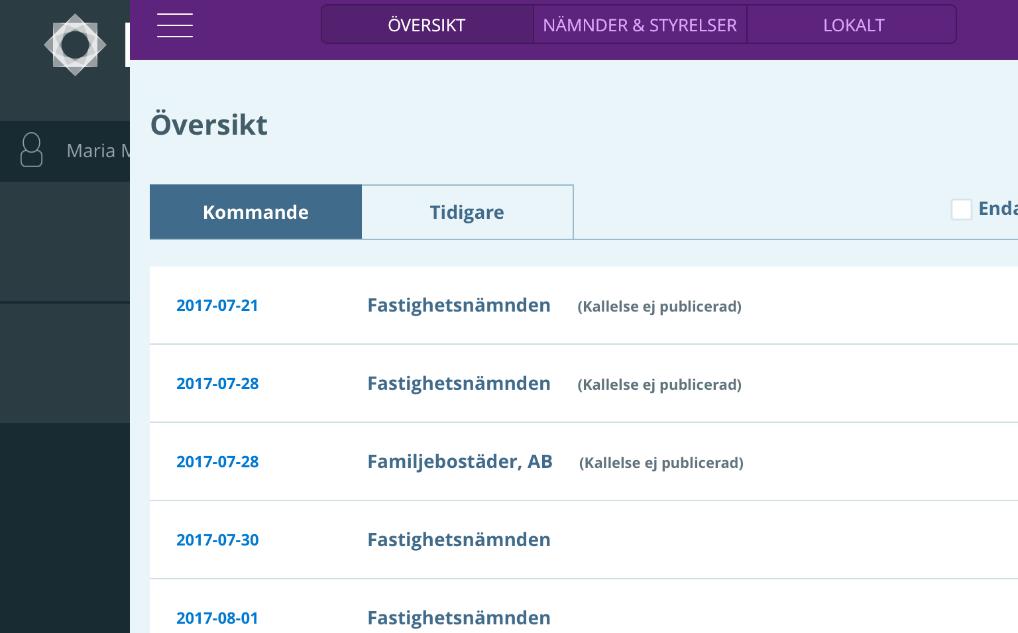Screen dimensions: 1018x633
Task: Open Familjebostäder, AB meeting
Action: pyautogui.click(x=460, y=462)
